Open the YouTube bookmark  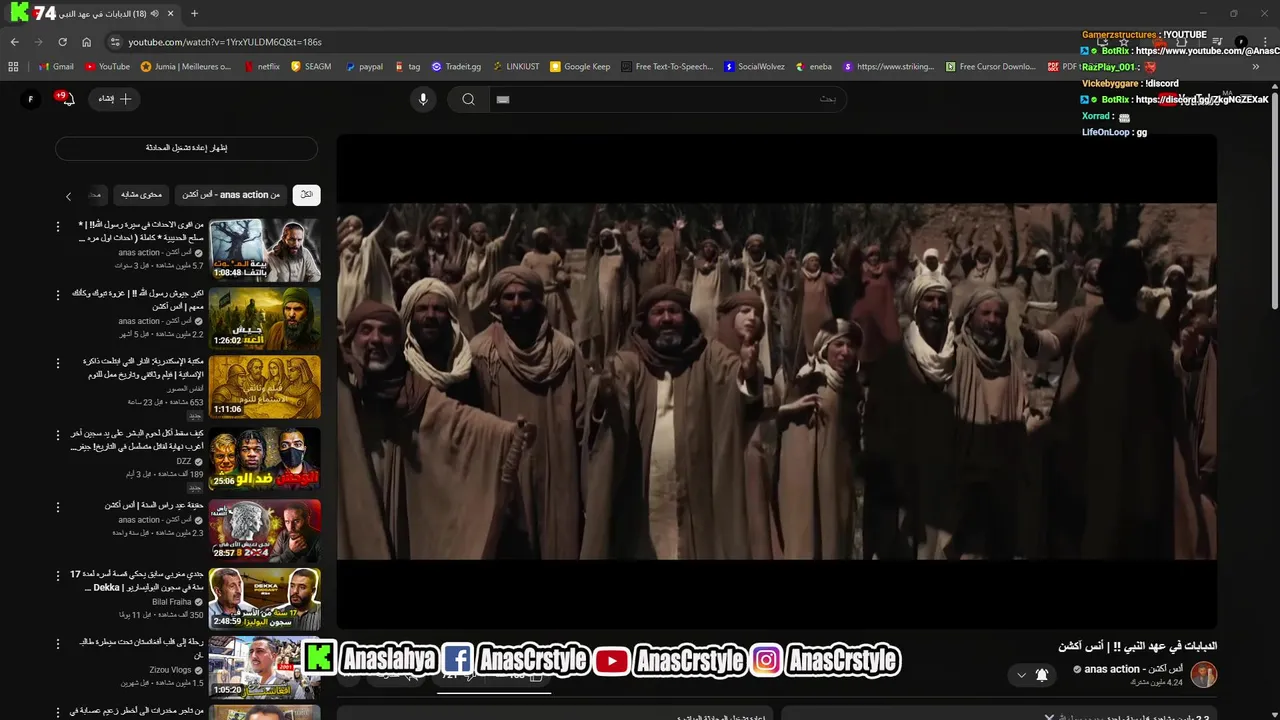coord(107,67)
